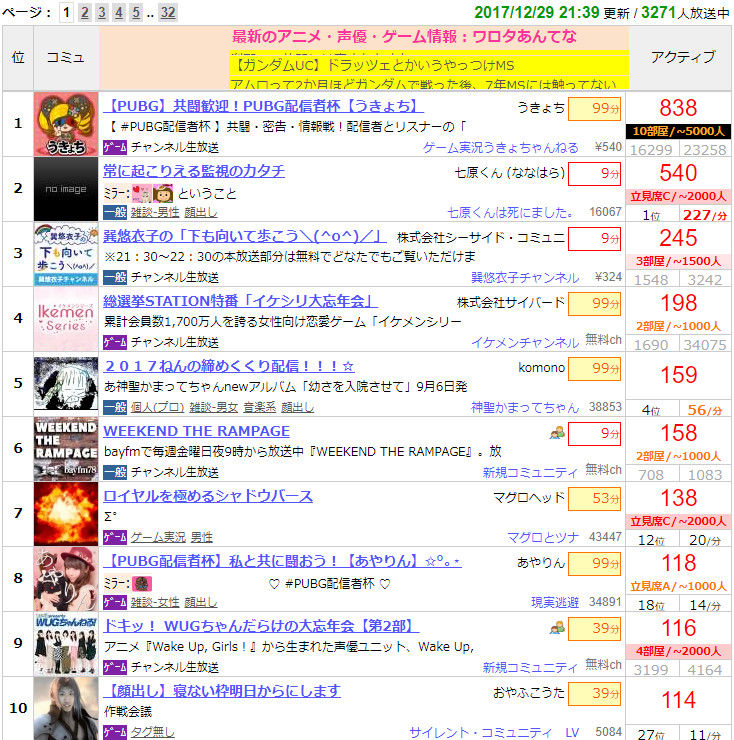Open 新規コミュニティ link in row 6

pyautogui.click(x=530, y=473)
